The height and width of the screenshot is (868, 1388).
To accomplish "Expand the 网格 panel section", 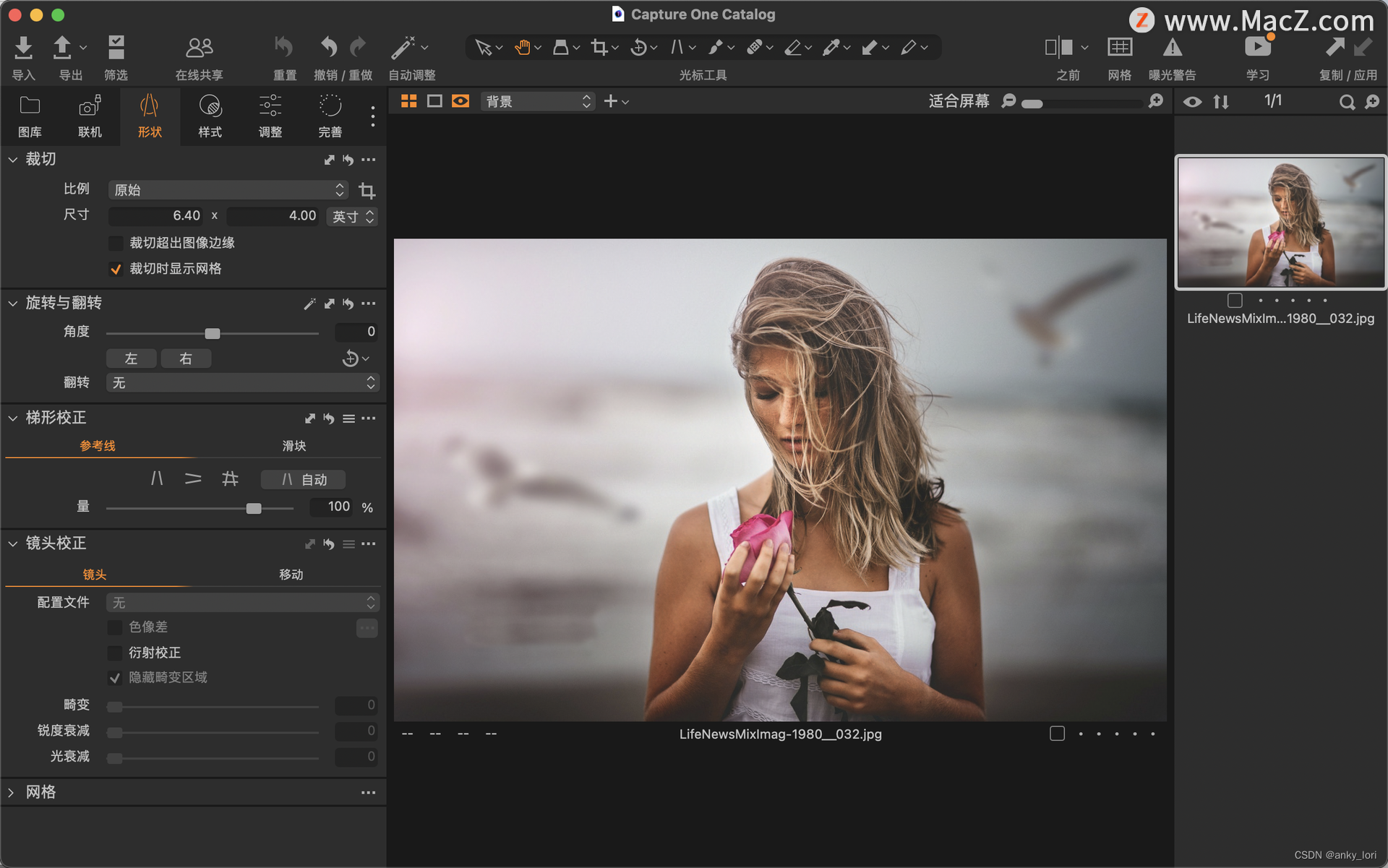I will 12,792.
